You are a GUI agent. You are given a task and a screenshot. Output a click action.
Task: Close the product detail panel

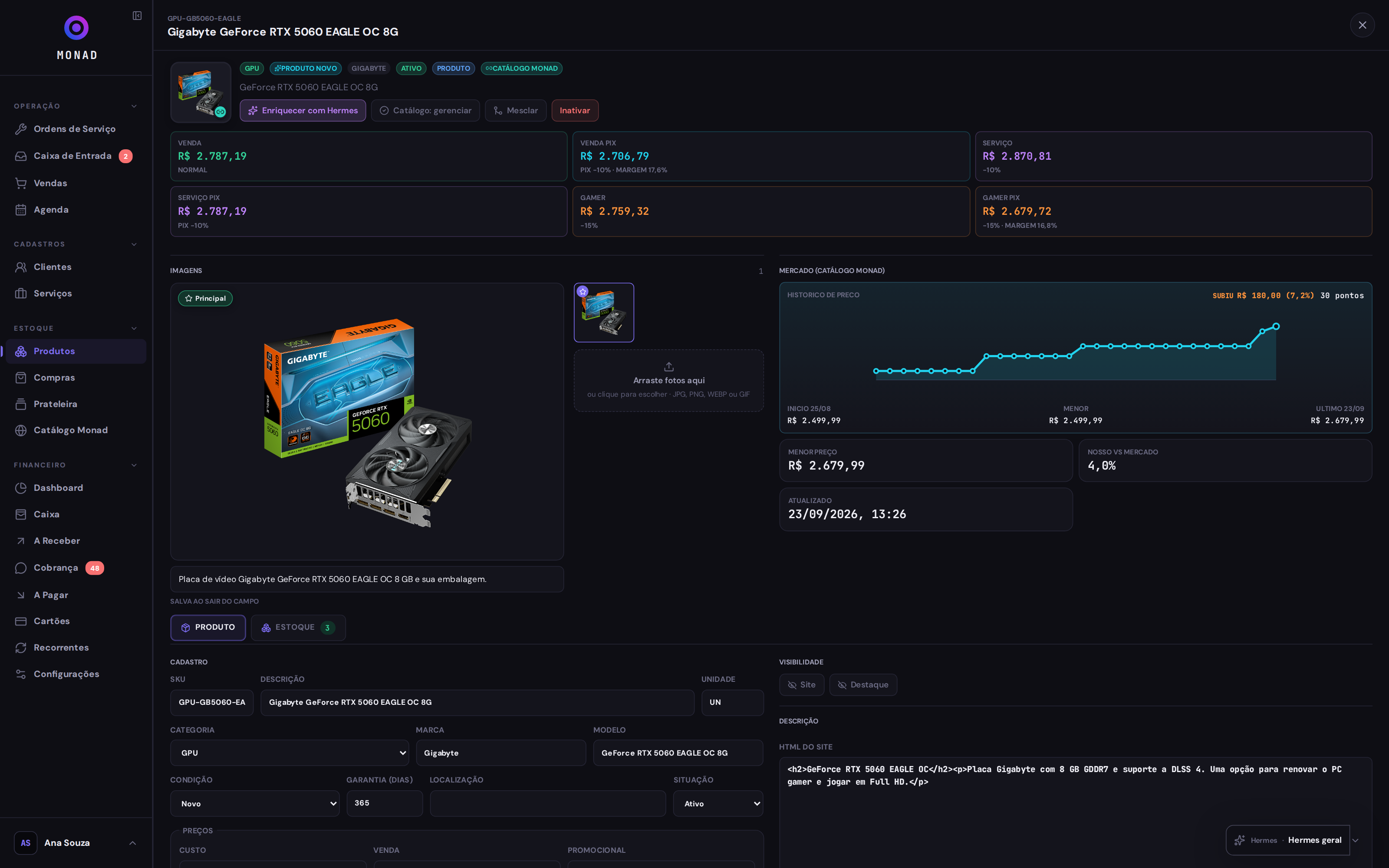pyautogui.click(x=1362, y=25)
